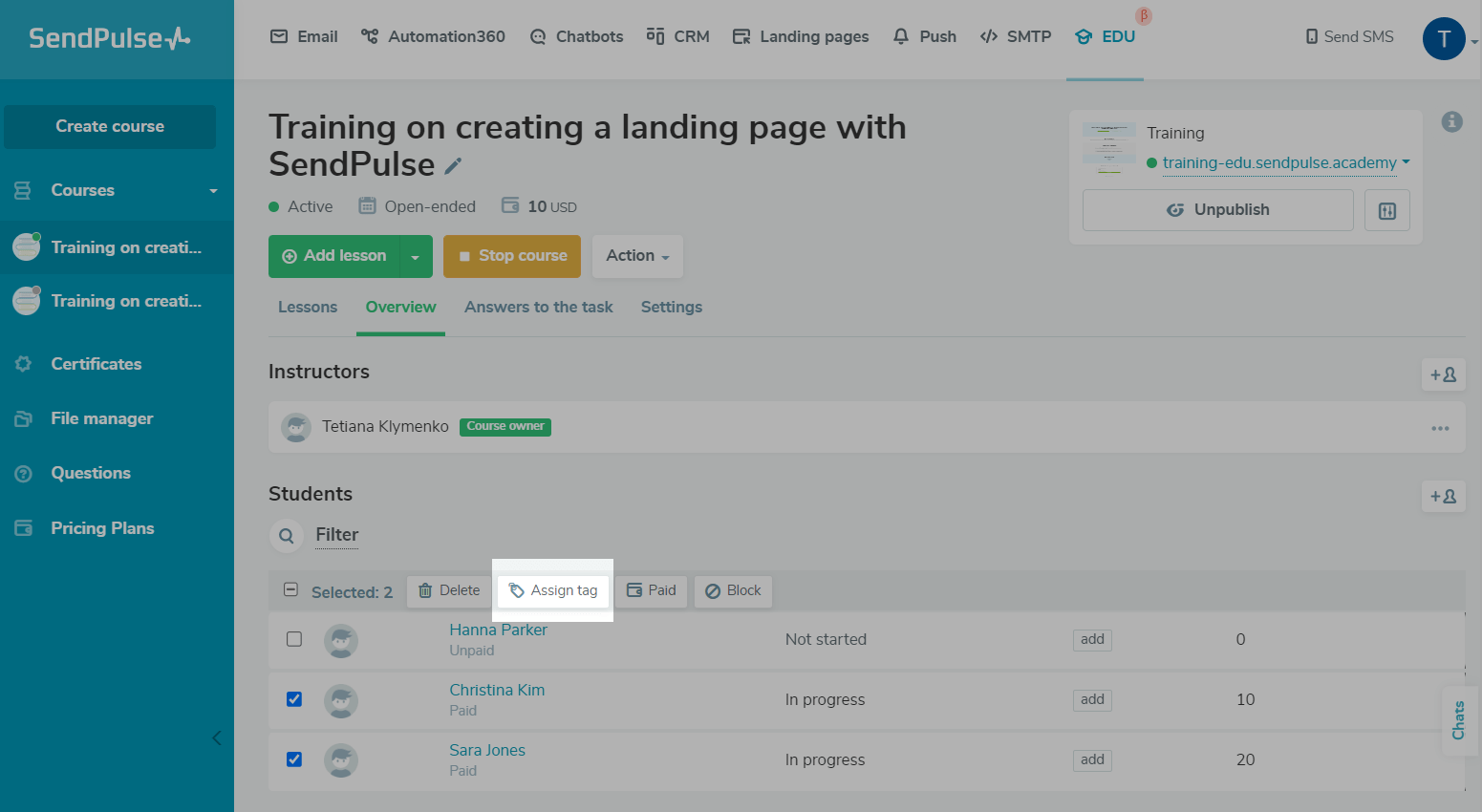Check the box next to Hanna Parker
1482x812 pixels.
(x=294, y=639)
